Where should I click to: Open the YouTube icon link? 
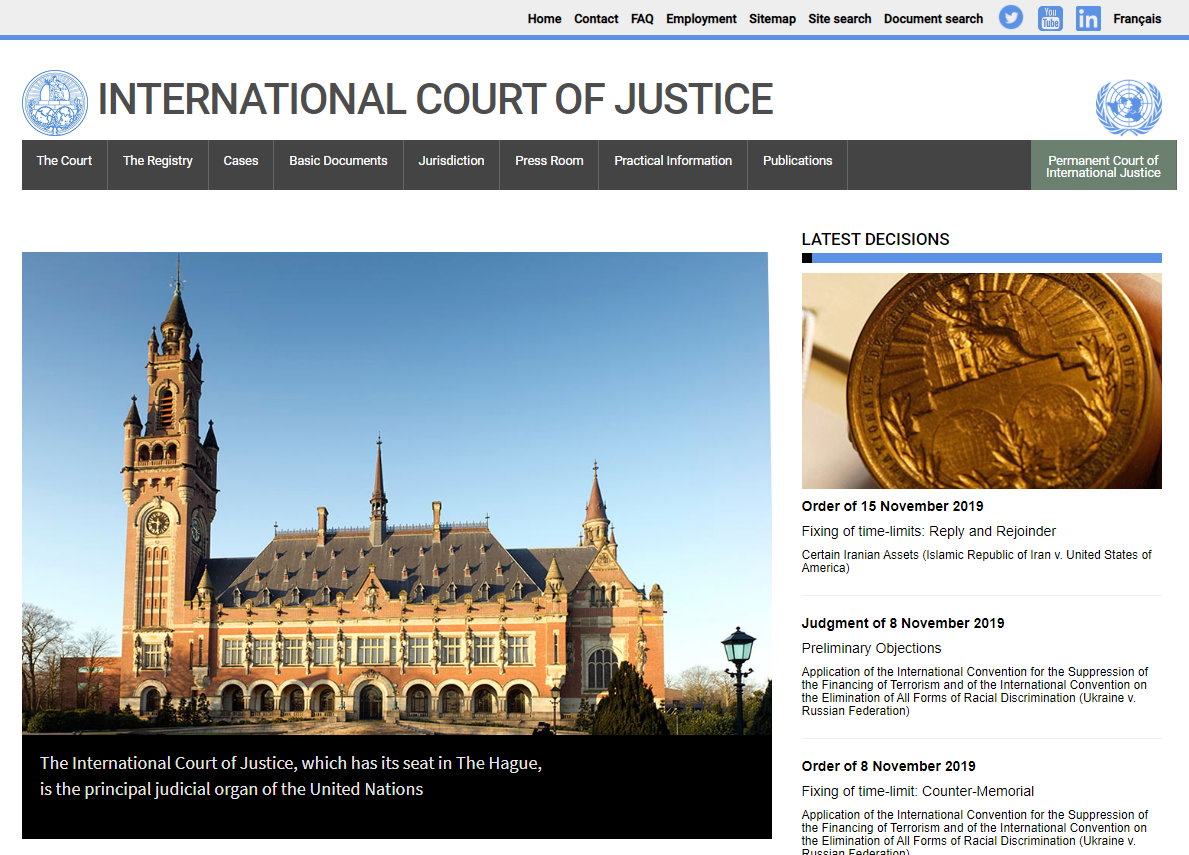[x=1050, y=18]
